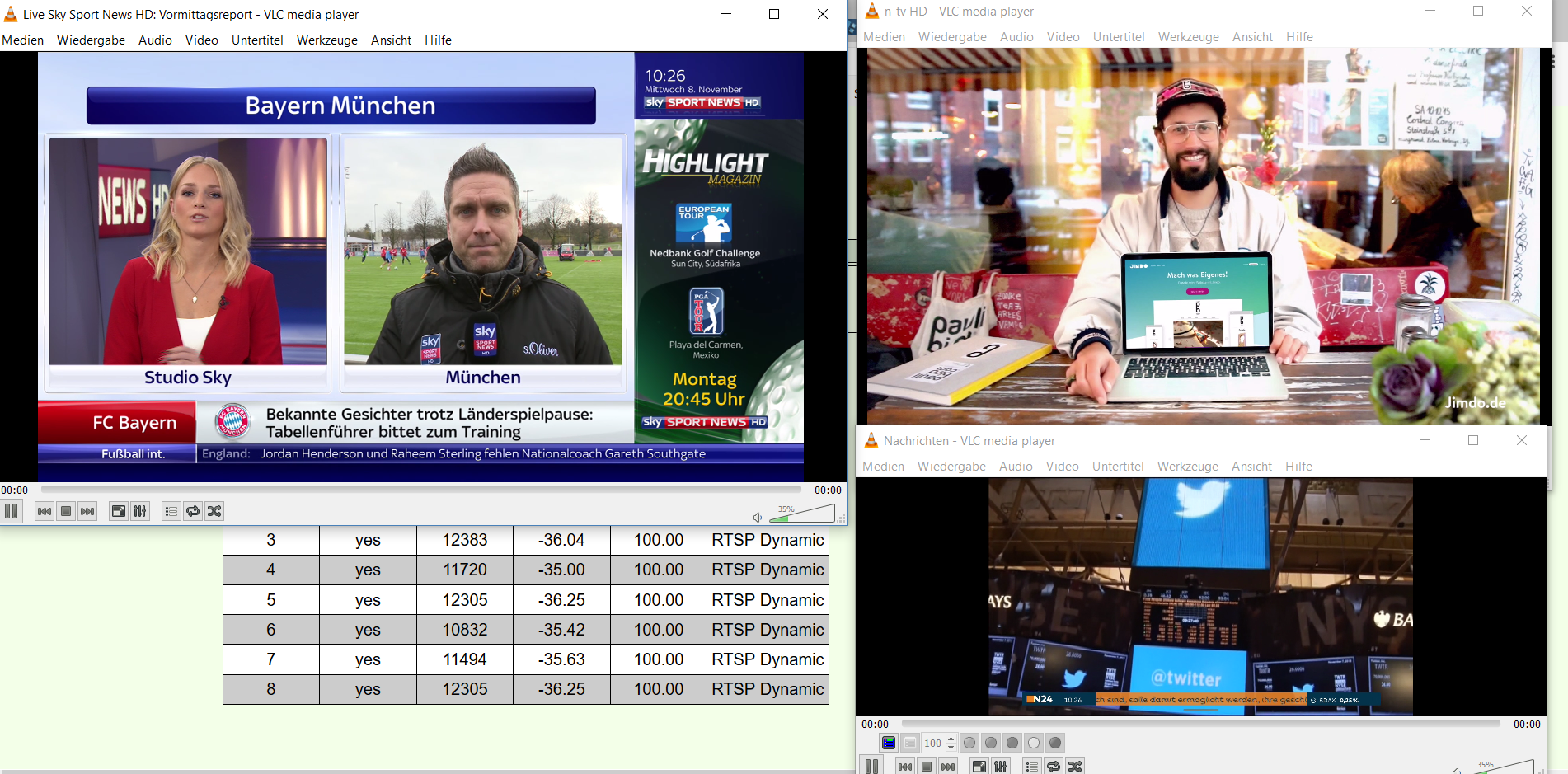Select table cell with value 10832
1568x774 pixels.
(x=465, y=630)
